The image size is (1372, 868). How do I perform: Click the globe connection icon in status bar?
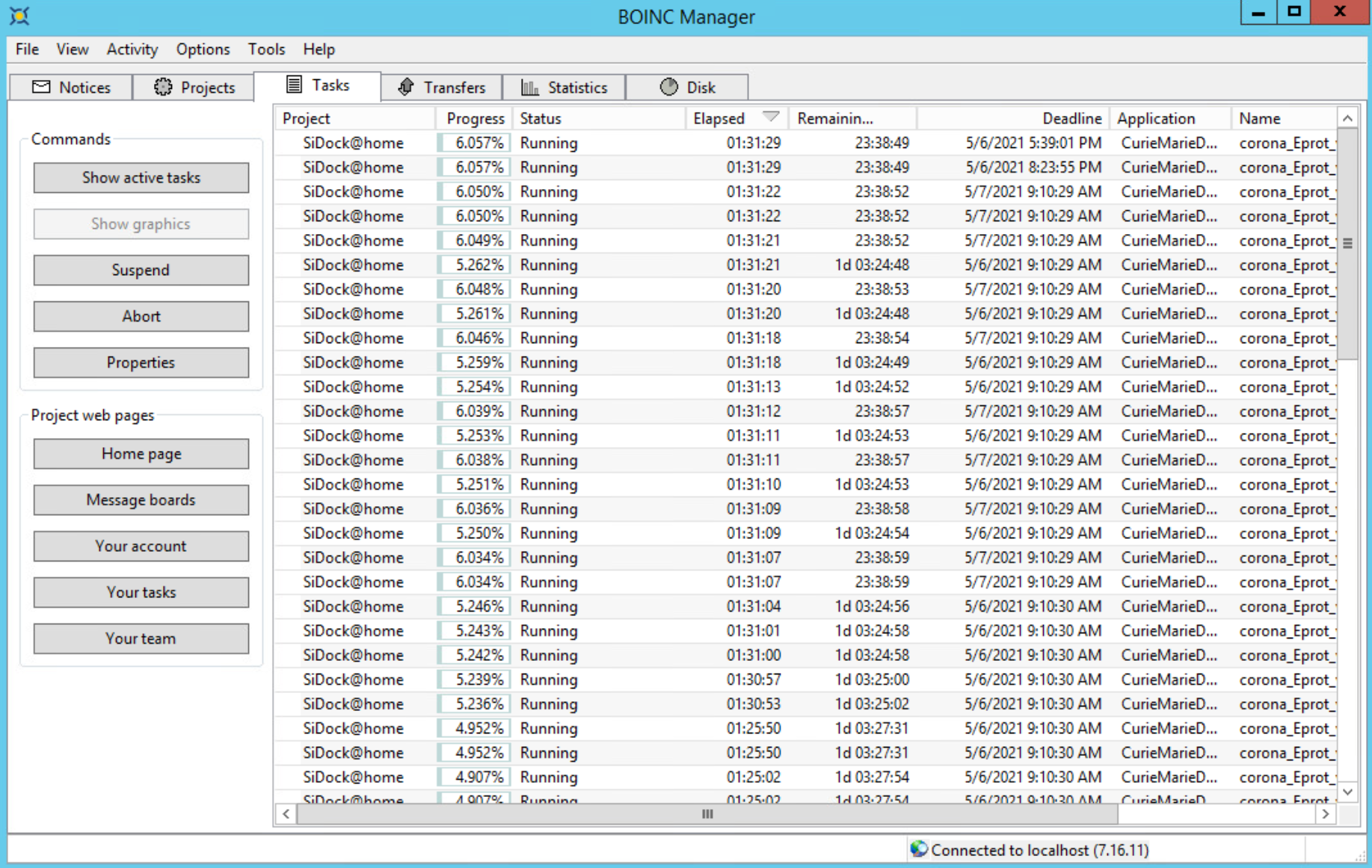[919, 849]
